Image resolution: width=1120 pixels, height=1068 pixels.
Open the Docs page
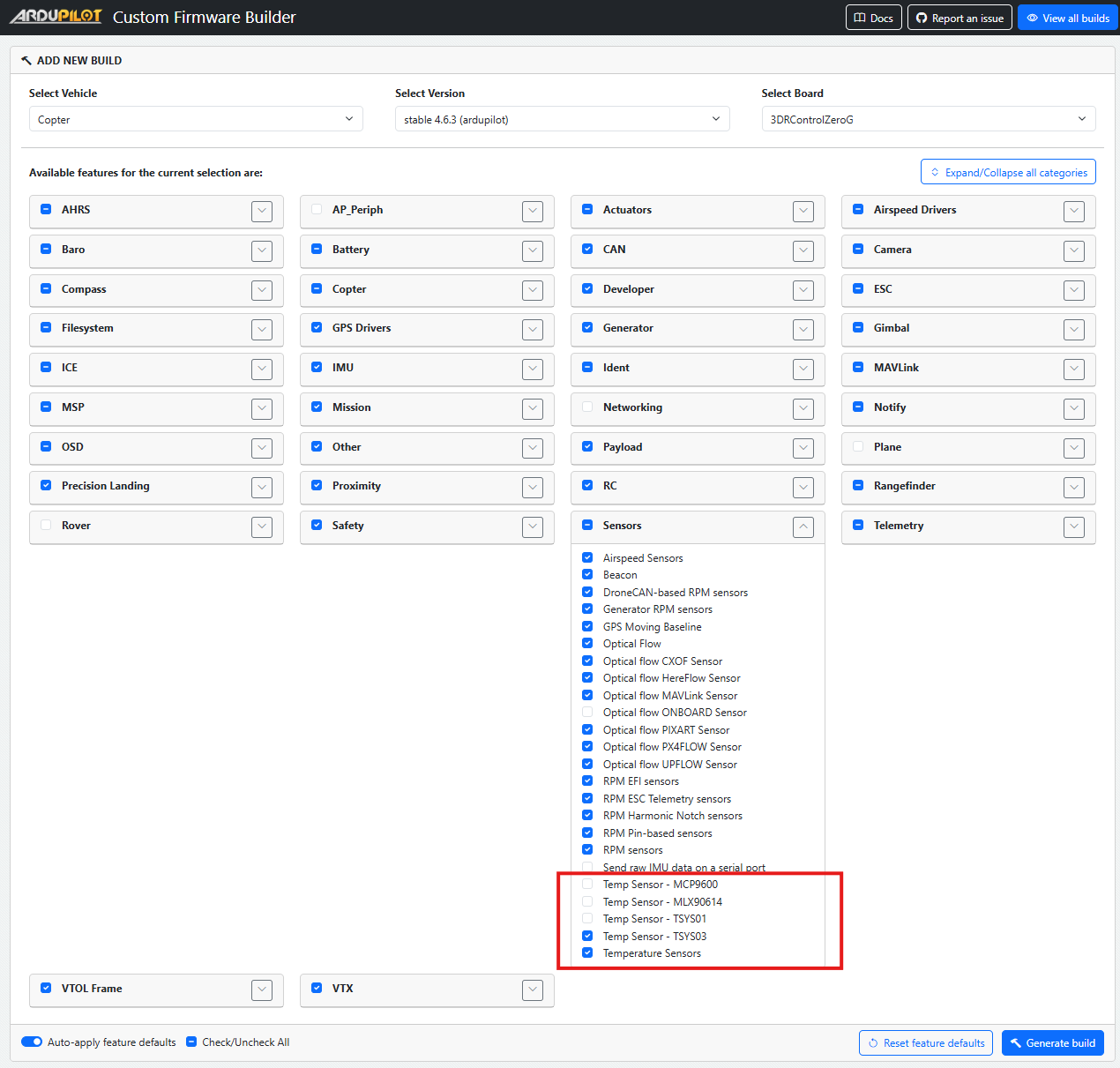pos(873,18)
